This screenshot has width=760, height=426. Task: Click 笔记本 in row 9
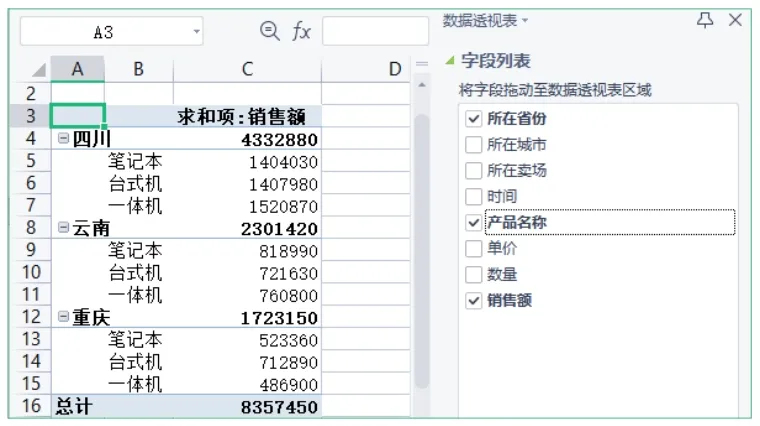(x=135, y=251)
